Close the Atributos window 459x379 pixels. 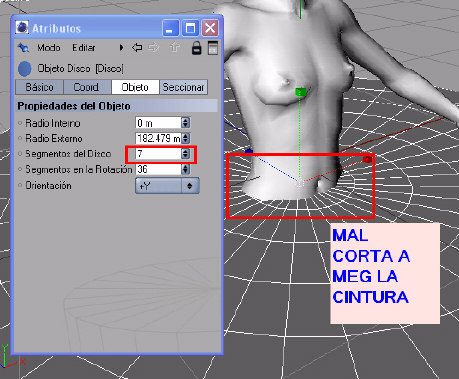[x=210, y=28]
